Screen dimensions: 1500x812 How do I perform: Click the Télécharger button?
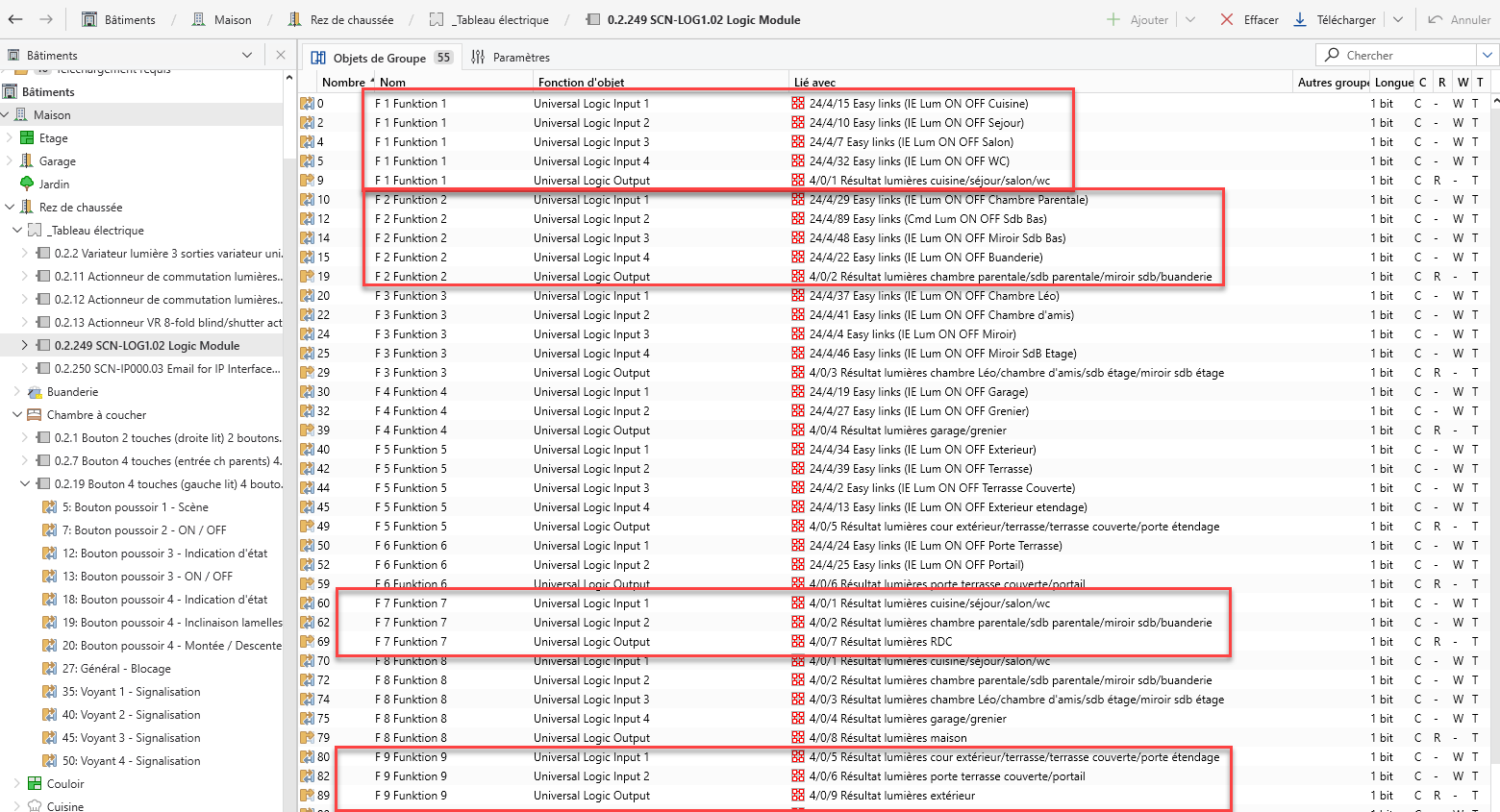1335,19
